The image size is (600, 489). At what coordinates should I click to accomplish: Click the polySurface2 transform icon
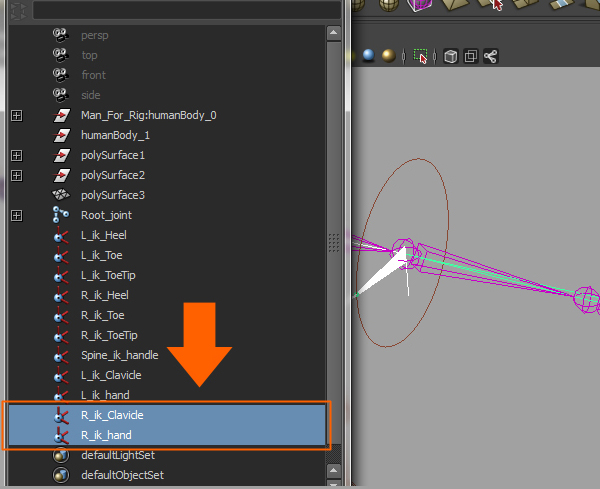(x=61, y=175)
